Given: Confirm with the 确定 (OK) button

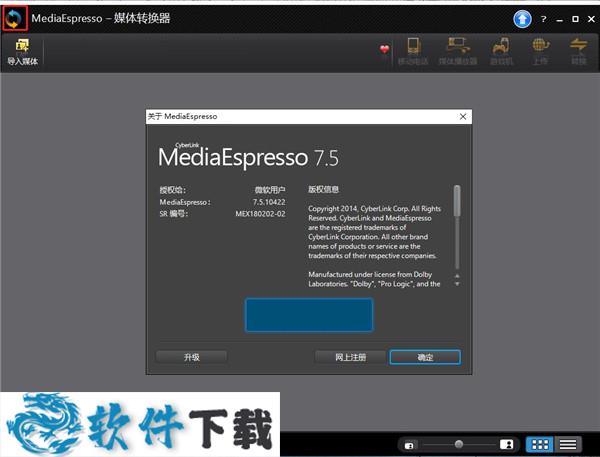Looking at the screenshot, I should 425,357.
